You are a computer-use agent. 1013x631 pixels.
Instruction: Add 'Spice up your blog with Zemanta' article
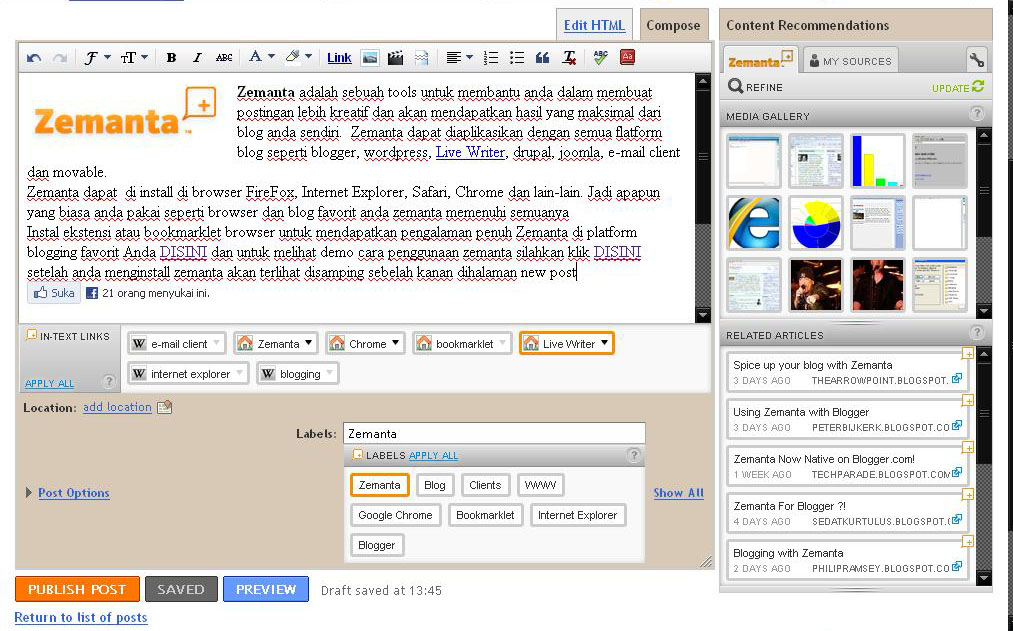967,354
